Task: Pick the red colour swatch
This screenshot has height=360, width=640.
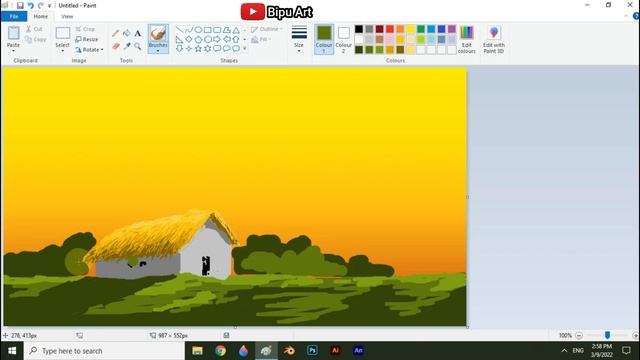Action: coord(390,29)
